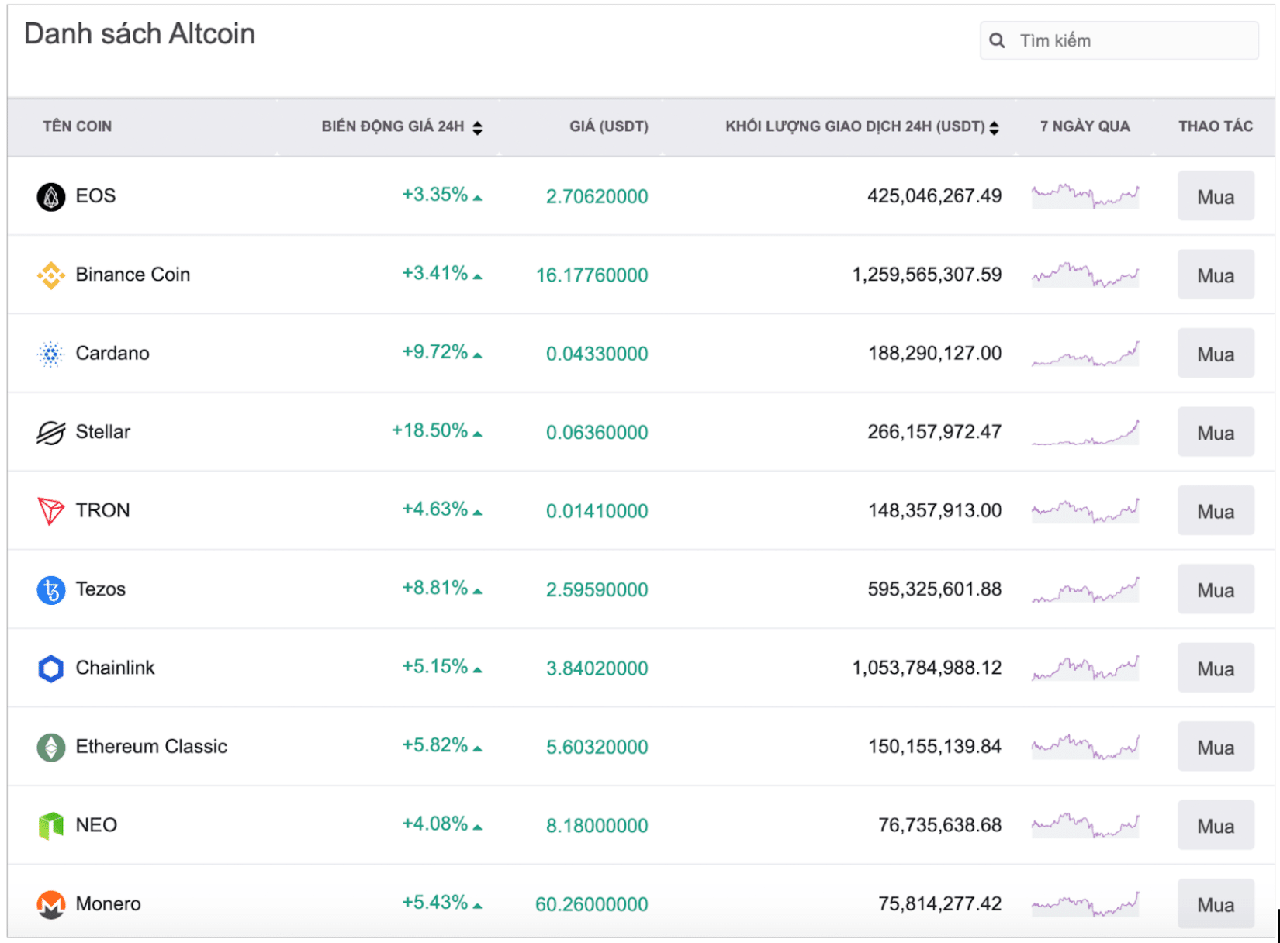Viewport: 1280px width, 943px height.
Task: Click the Binance Coin price 16.17760000
Action: [x=592, y=275]
